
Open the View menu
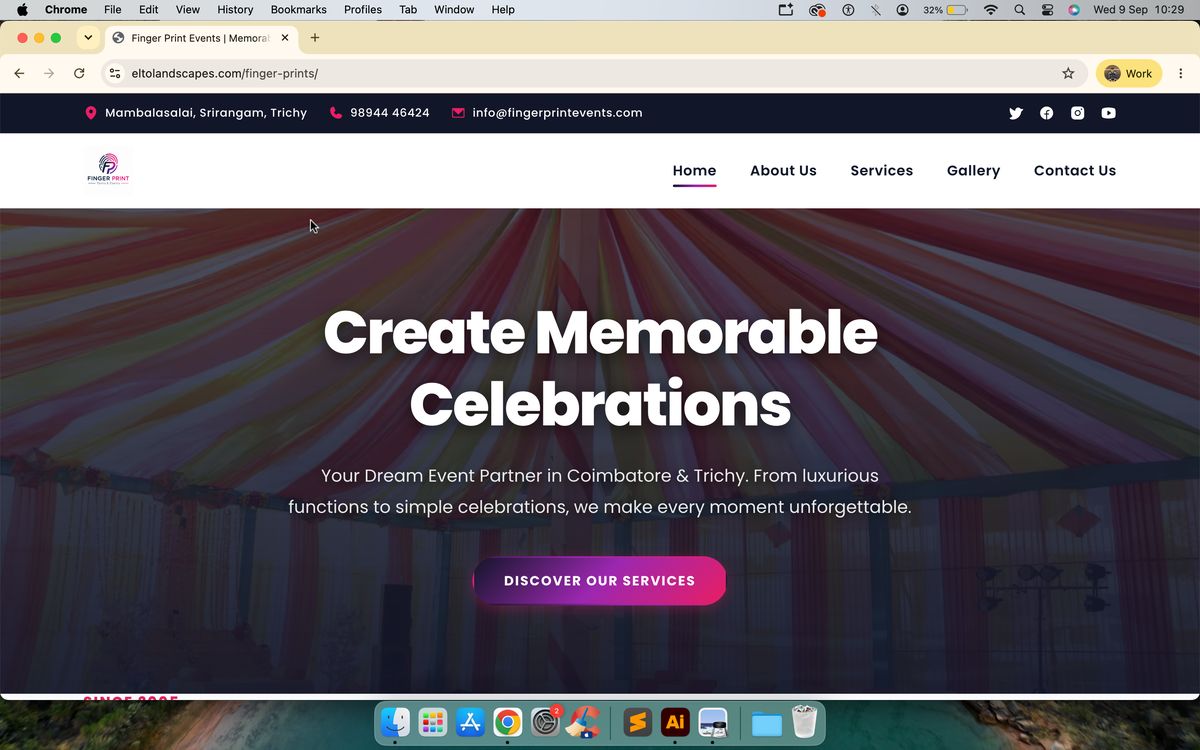[x=188, y=10]
